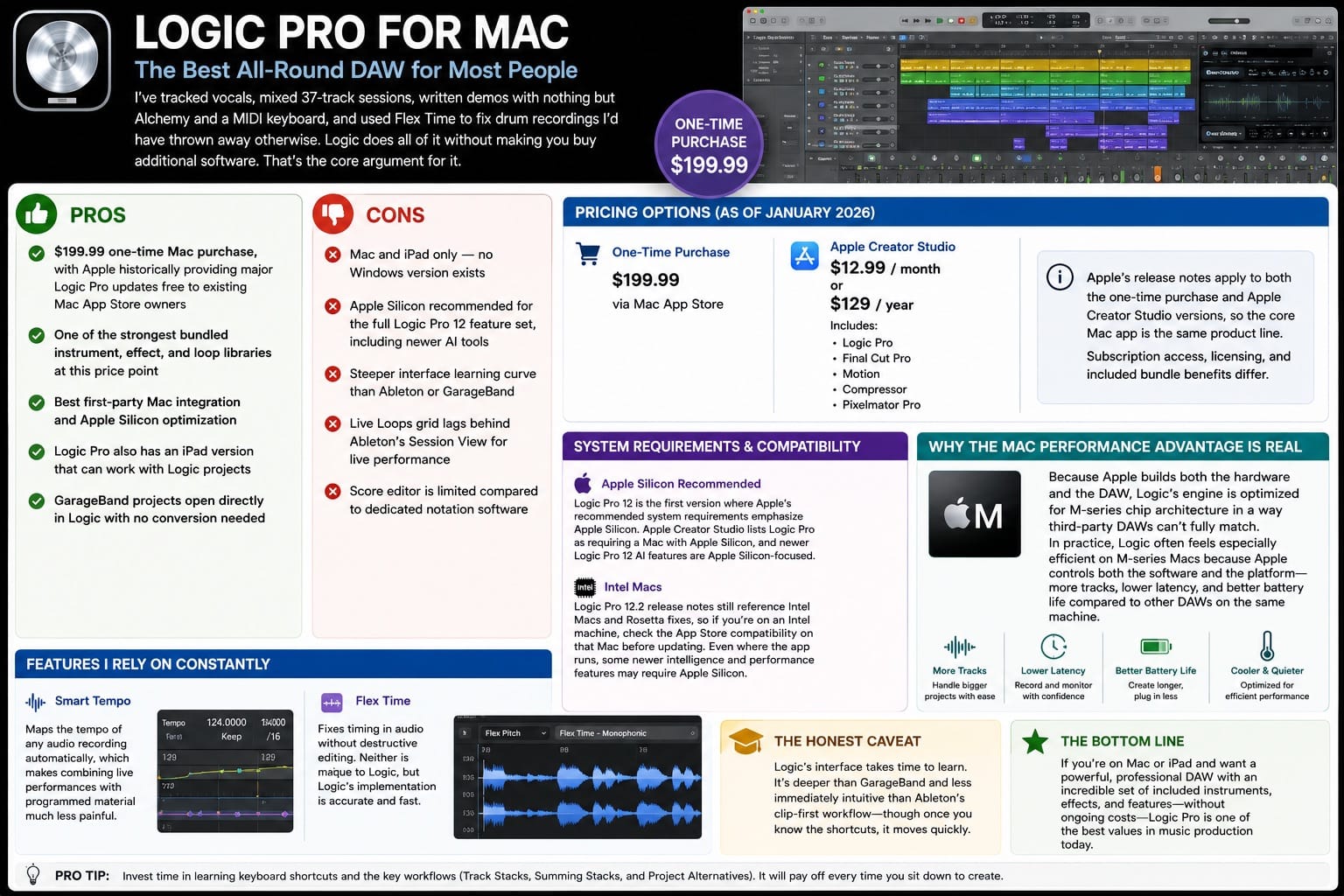Click the $129 / year price
This screenshot has width=1344, height=896.
[871, 304]
